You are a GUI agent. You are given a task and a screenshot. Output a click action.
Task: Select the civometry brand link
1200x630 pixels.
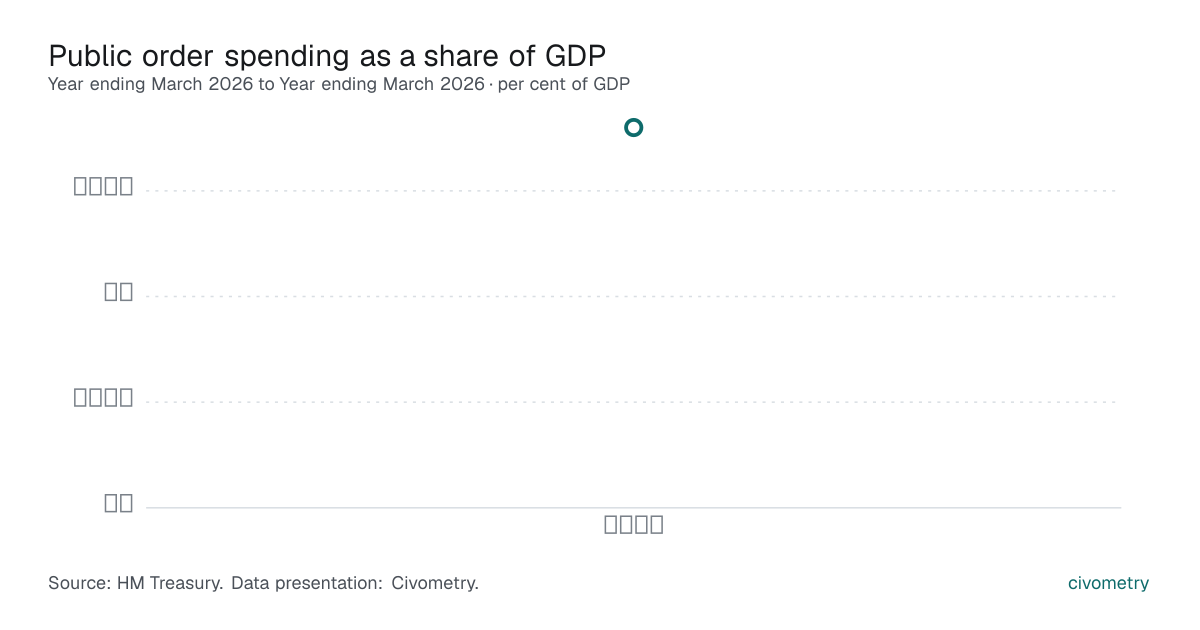click(1108, 583)
